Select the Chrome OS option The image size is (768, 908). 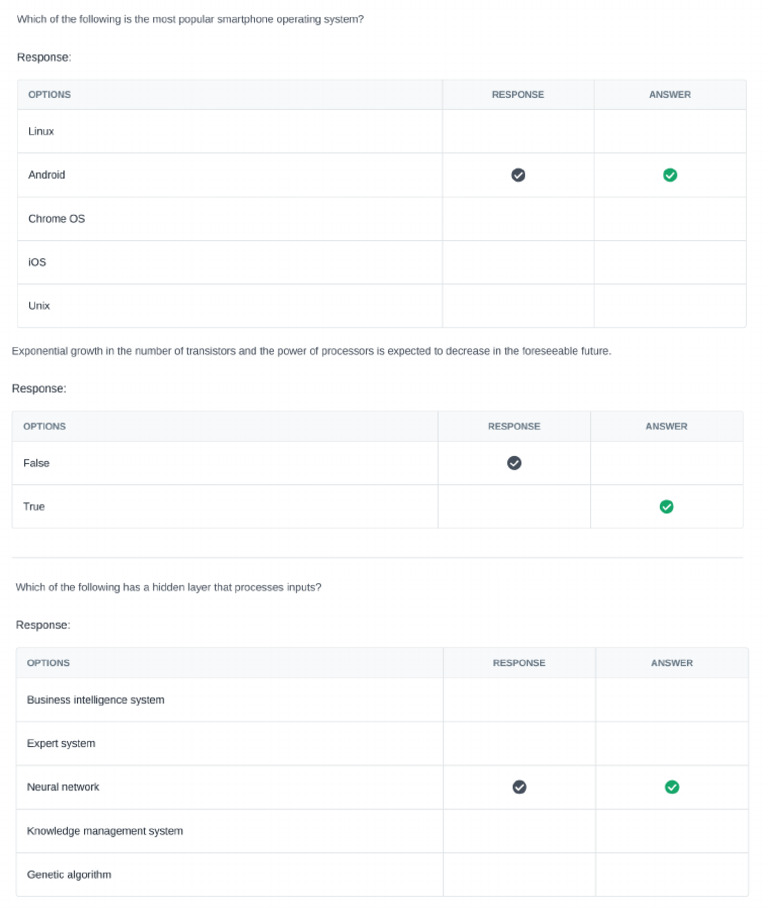coord(56,219)
